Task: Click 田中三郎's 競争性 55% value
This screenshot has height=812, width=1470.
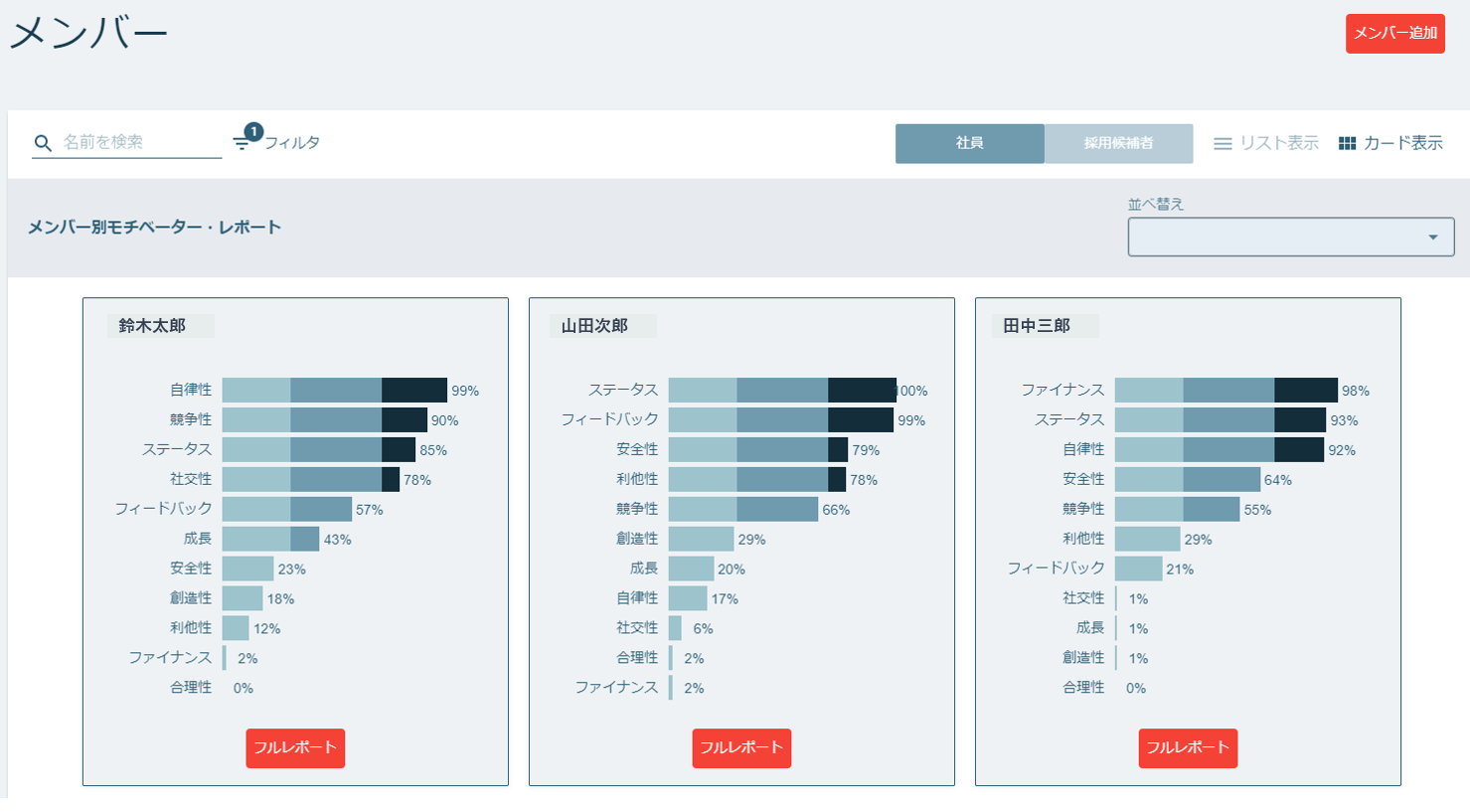Action: click(1257, 510)
